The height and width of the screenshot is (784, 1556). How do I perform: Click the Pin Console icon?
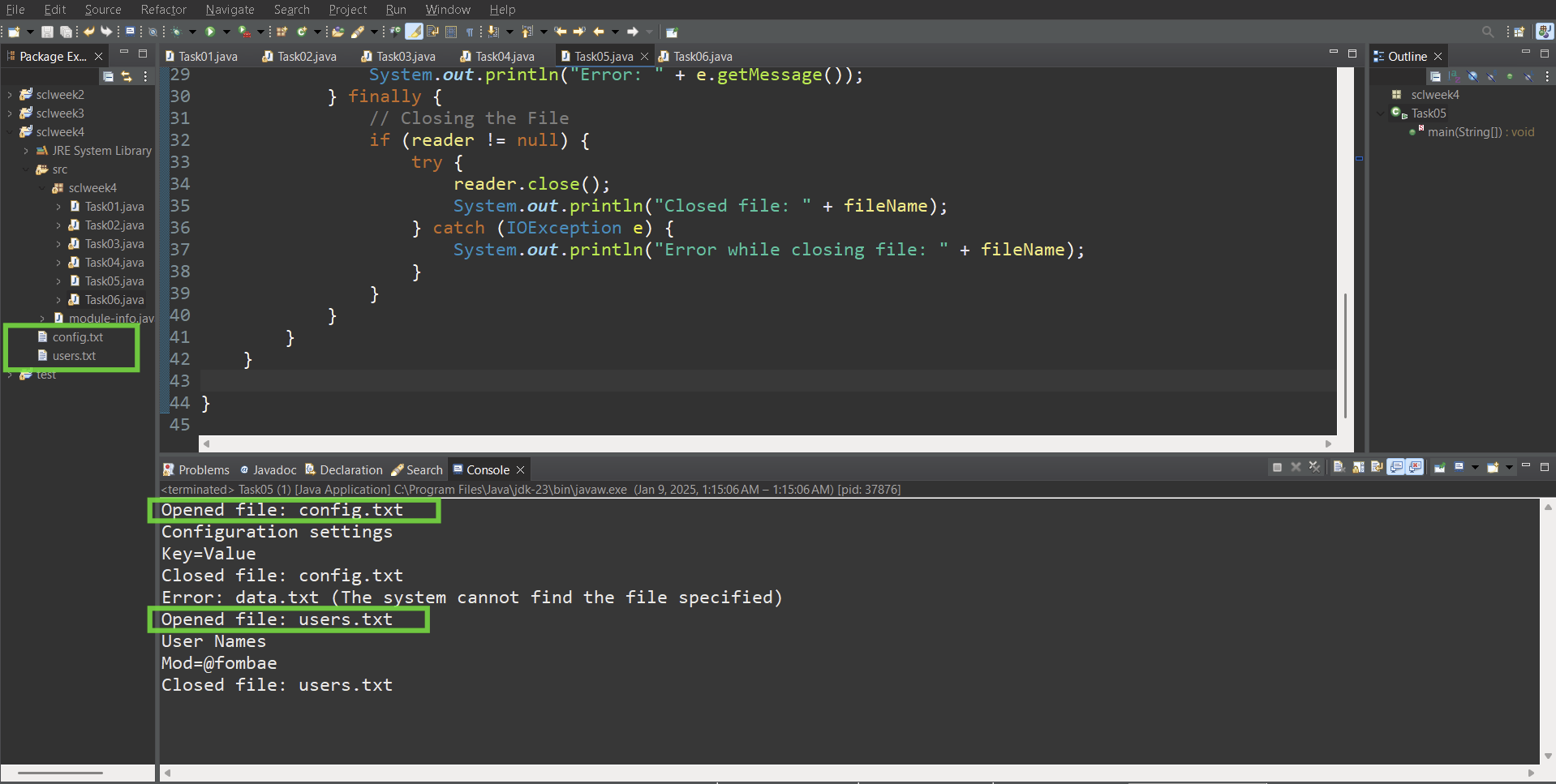pyautogui.click(x=1440, y=467)
